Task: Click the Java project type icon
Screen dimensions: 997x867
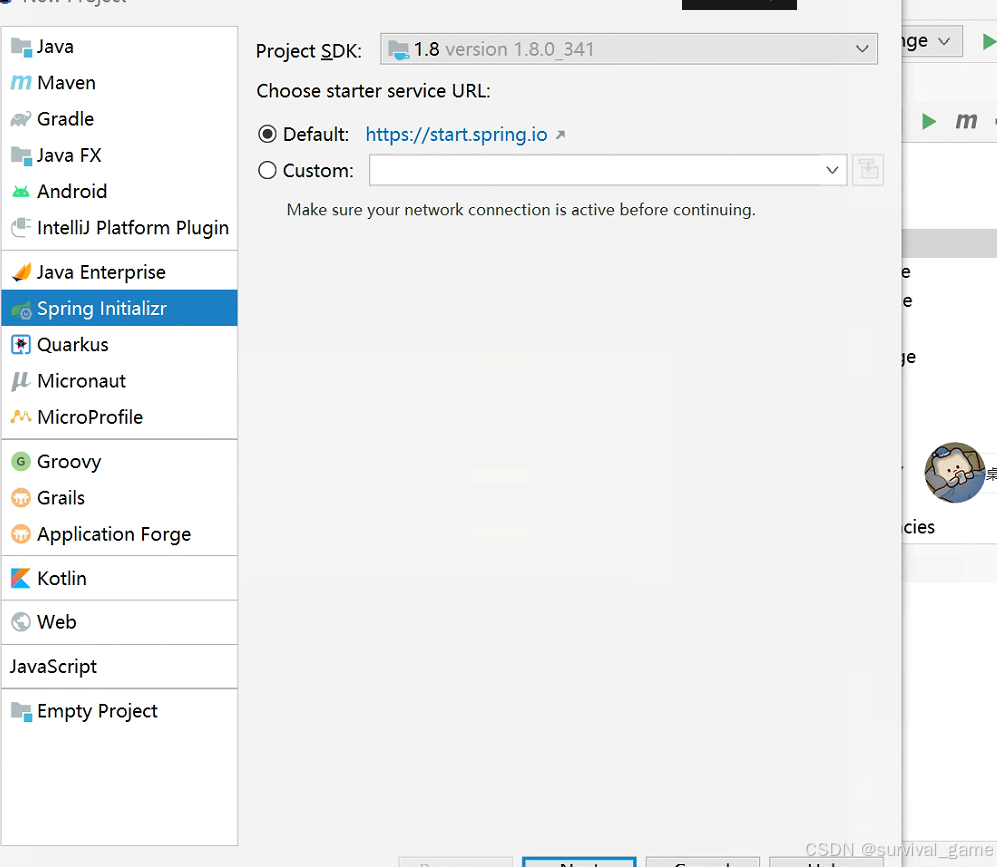Action: [21, 47]
